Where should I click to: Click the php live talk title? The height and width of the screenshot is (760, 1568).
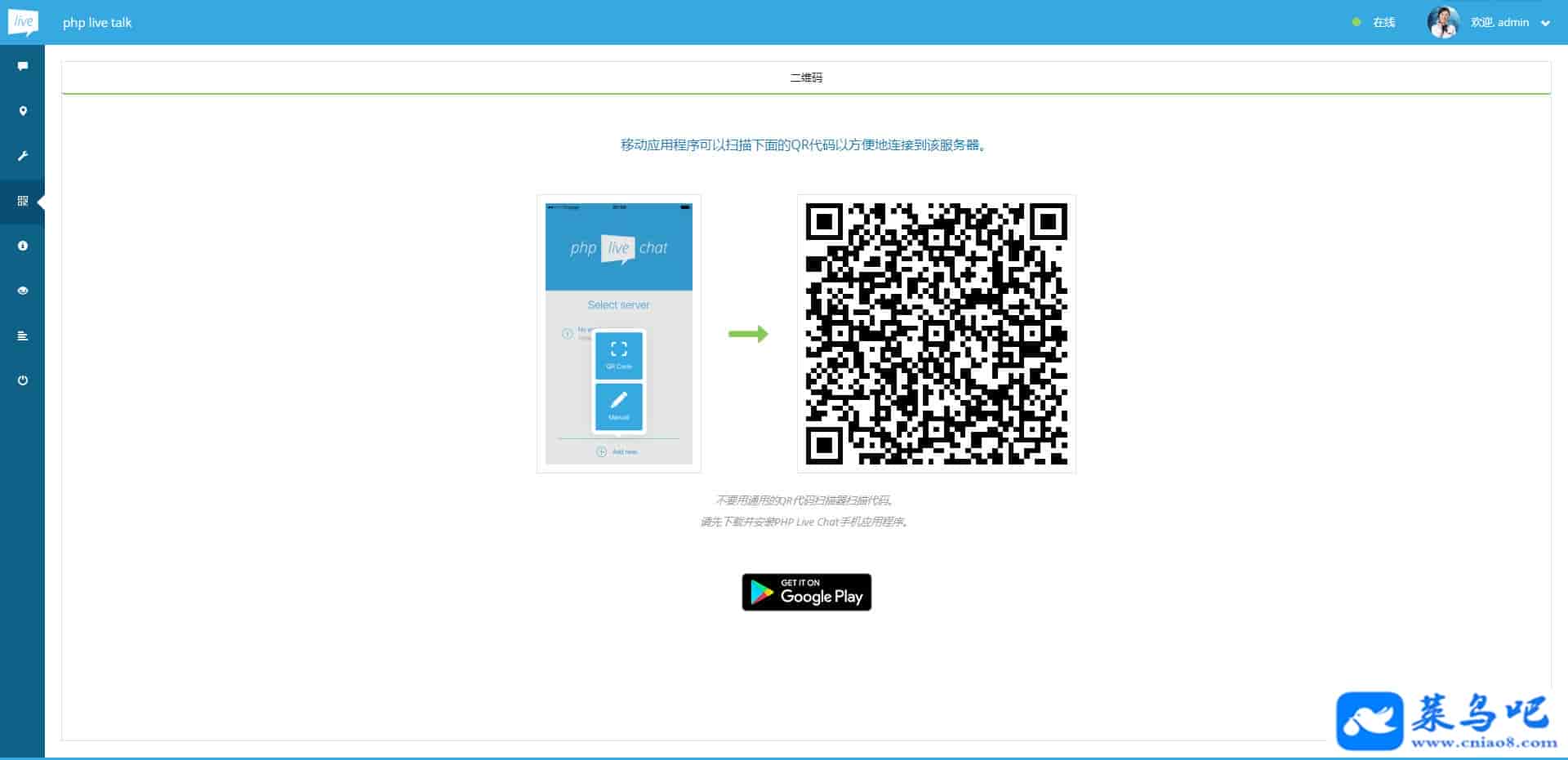[97, 23]
